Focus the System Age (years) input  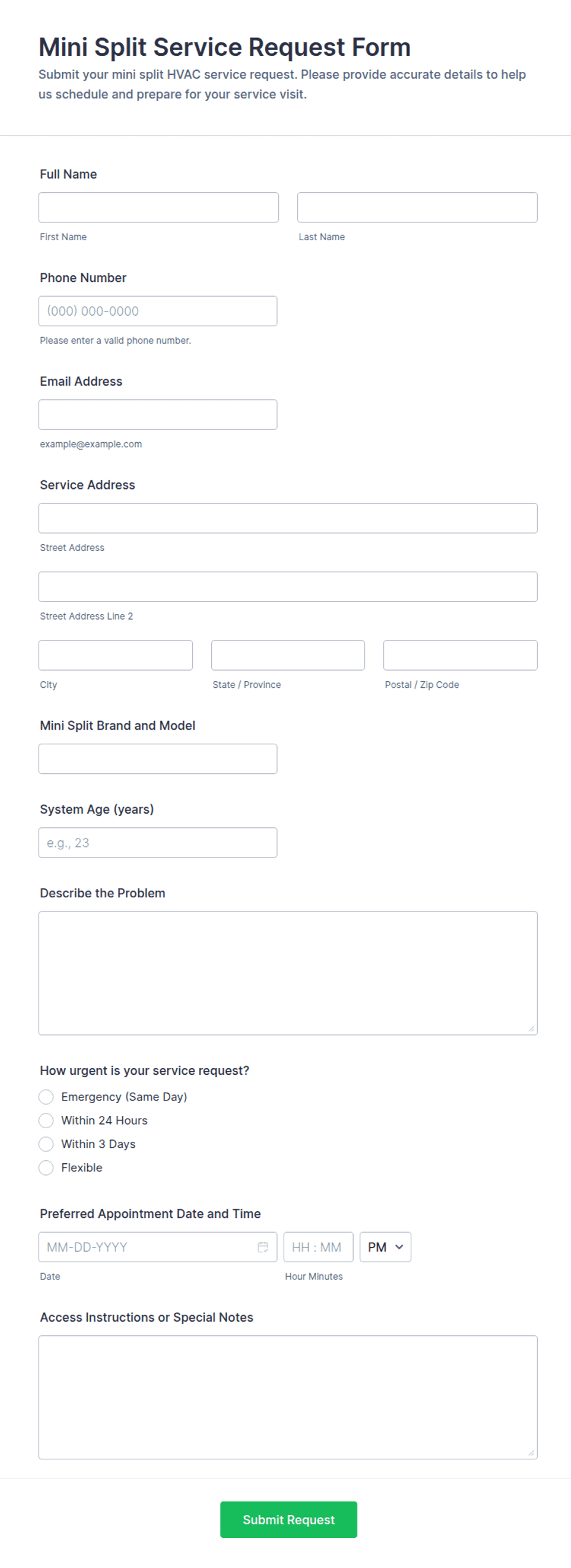click(x=158, y=842)
